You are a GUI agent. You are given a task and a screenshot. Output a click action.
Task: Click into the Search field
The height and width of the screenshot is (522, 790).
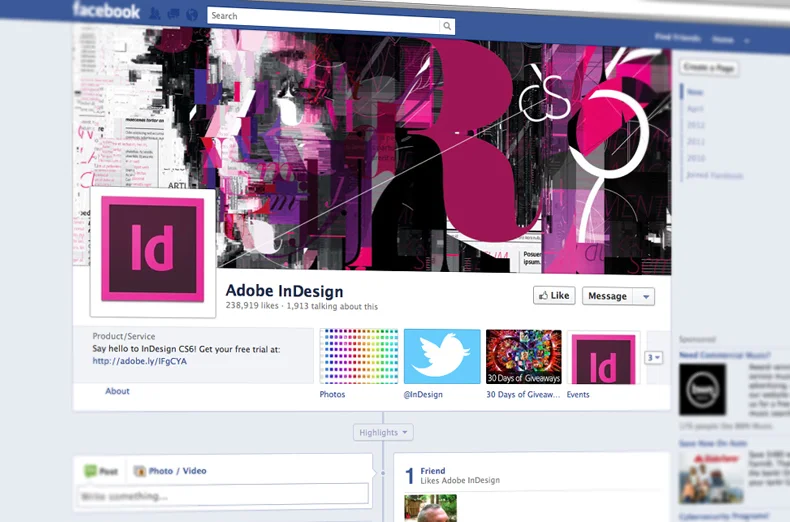(323, 20)
